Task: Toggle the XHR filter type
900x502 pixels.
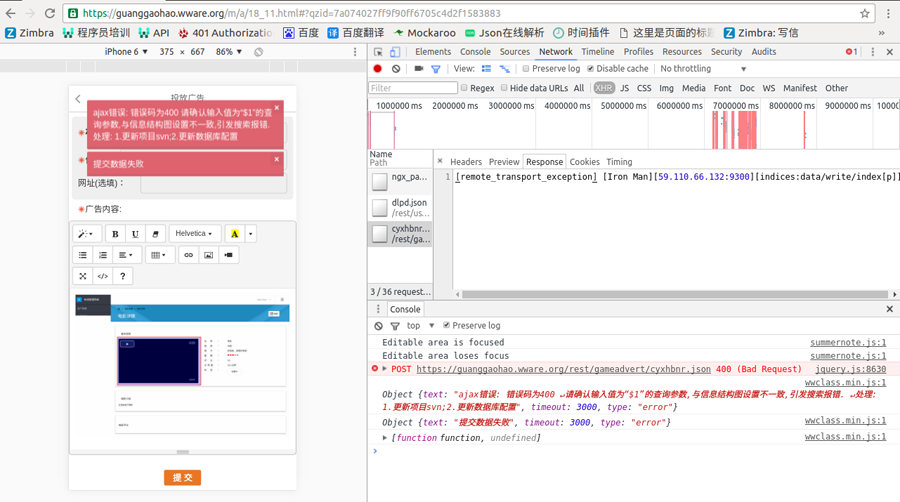Action: click(x=603, y=88)
